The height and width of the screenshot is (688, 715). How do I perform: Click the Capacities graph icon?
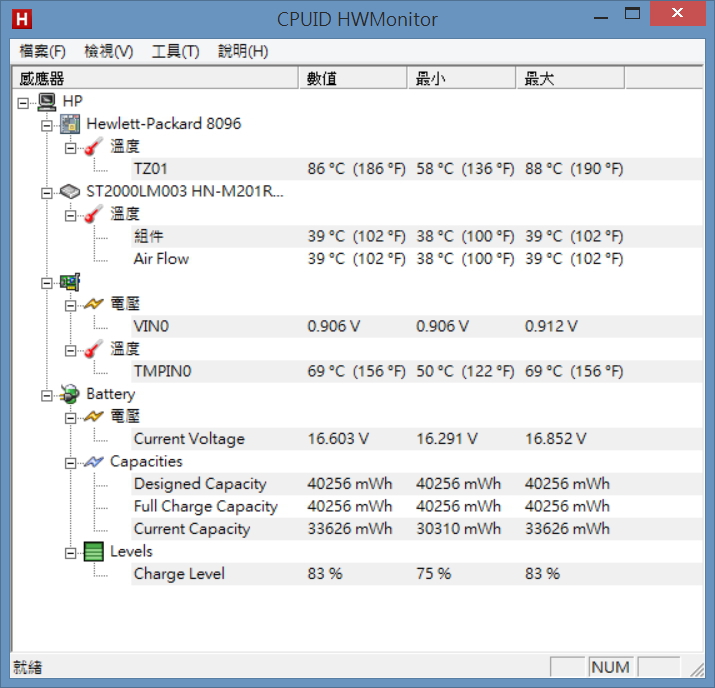click(x=93, y=462)
